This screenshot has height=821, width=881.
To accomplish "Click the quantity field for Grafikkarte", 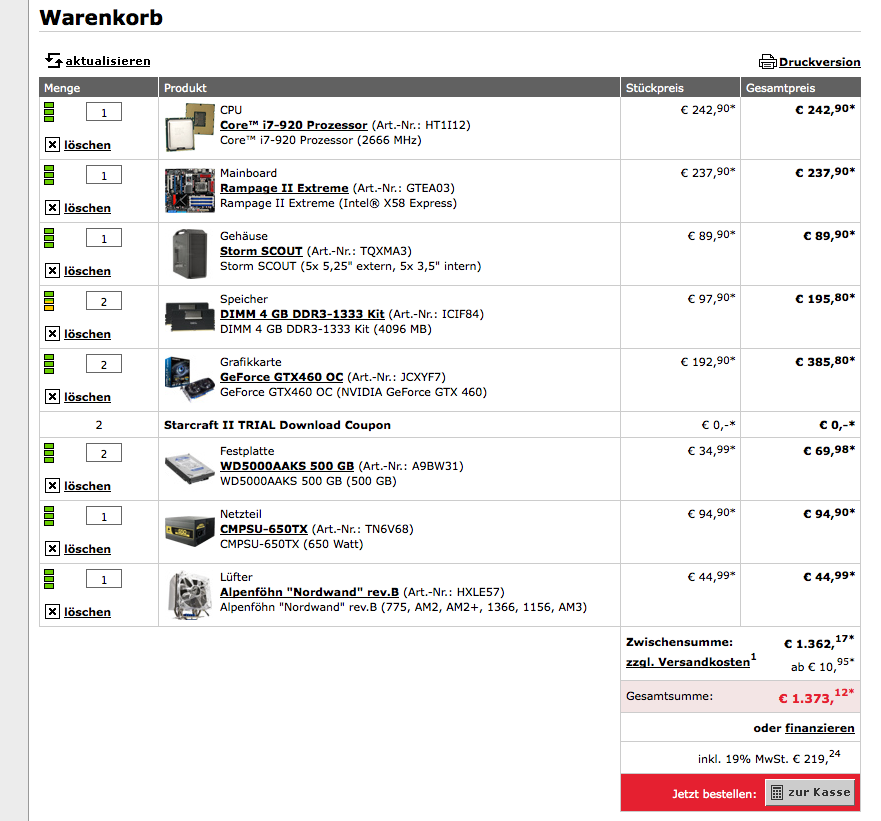I will [104, 364].
